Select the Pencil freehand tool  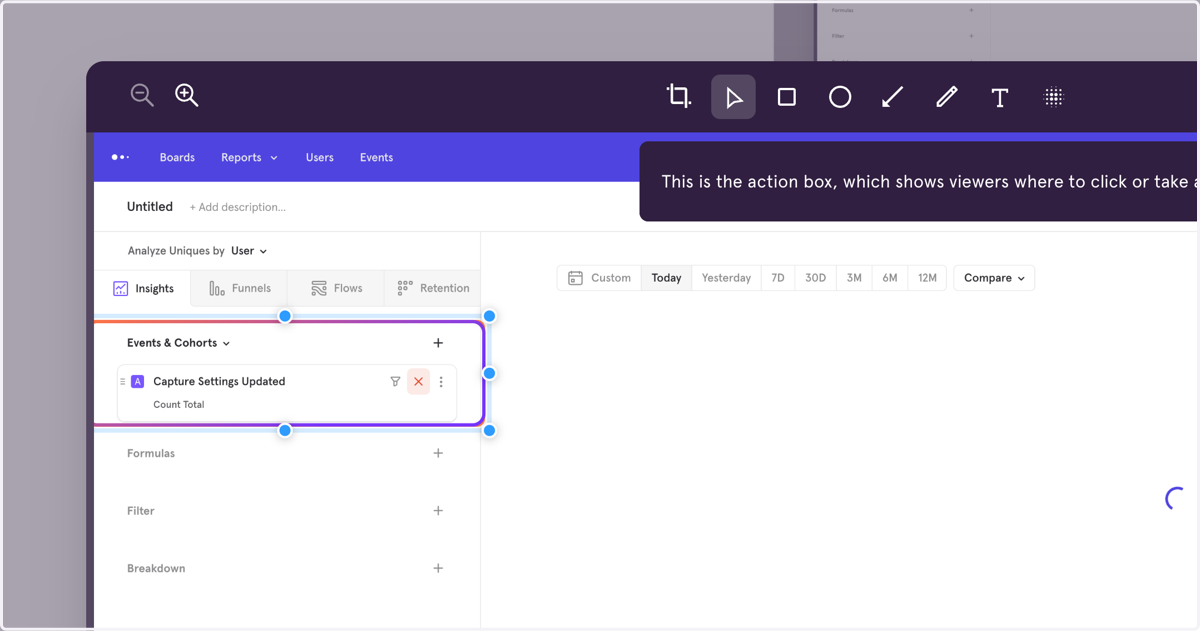pyautogui.click(x=946, y=97)
